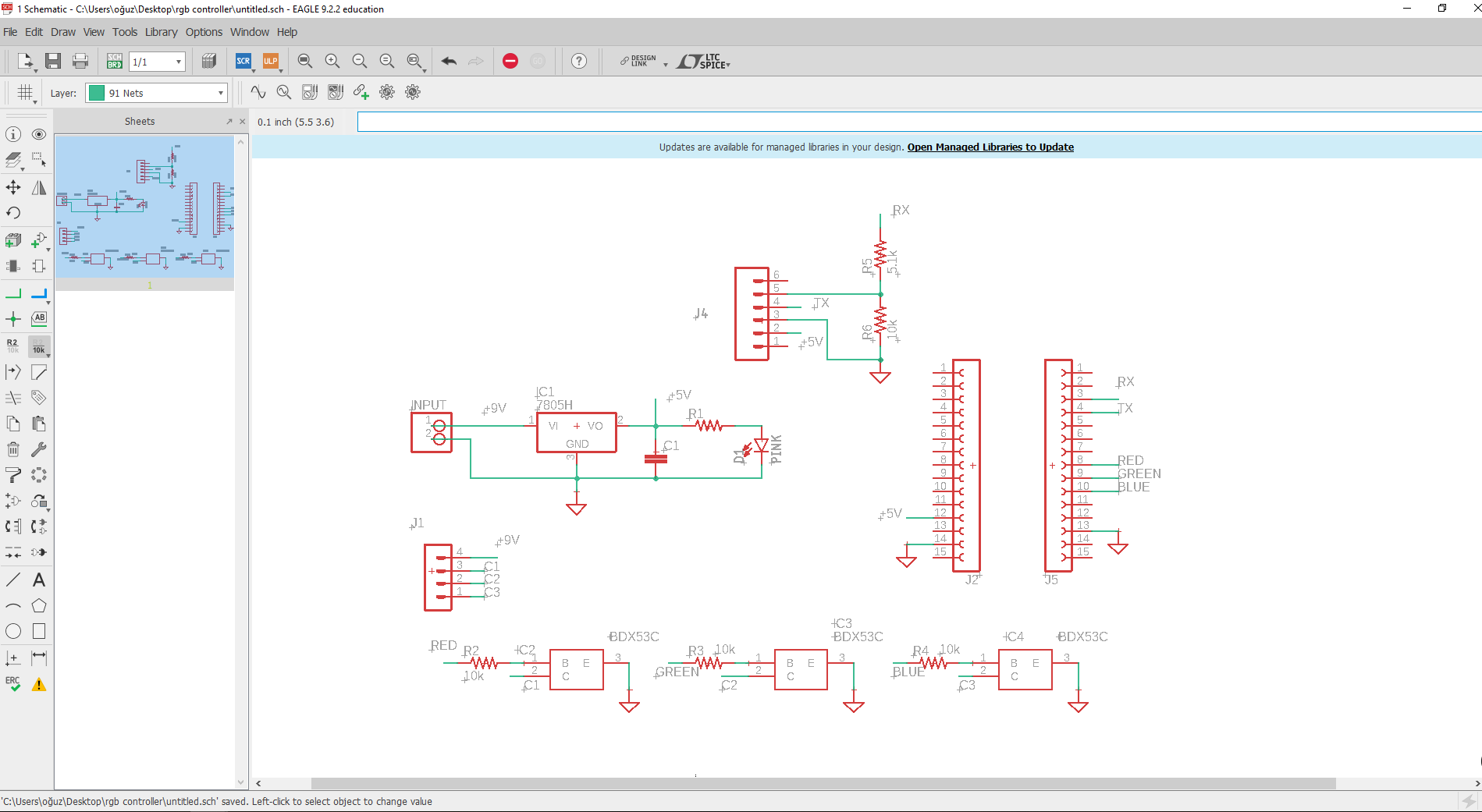Click Open Managed Libraries to Update link

pyautogui.click(x=990, y=147)
